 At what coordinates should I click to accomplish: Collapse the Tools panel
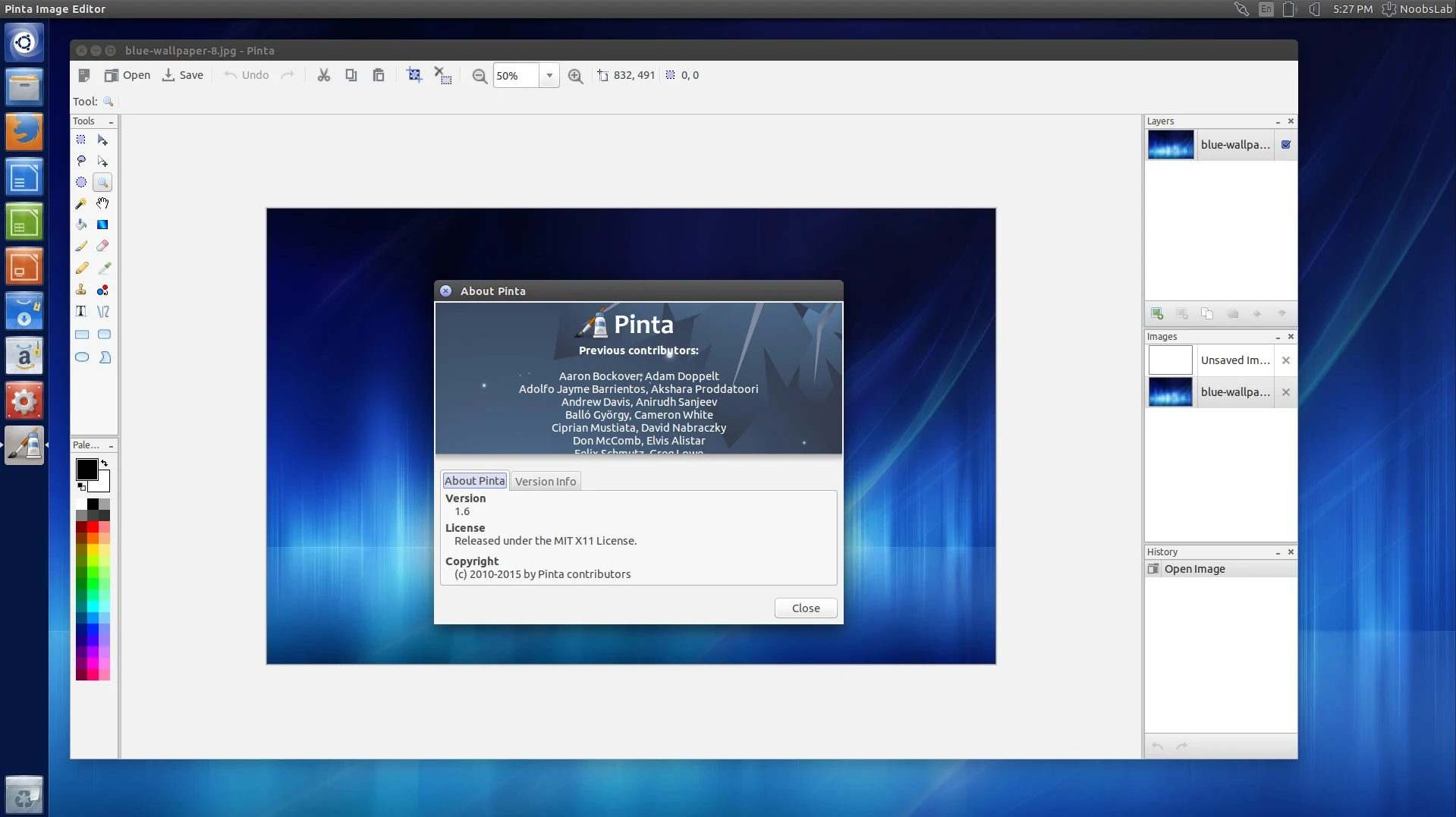pyautogui.click(x=112, y=121)
